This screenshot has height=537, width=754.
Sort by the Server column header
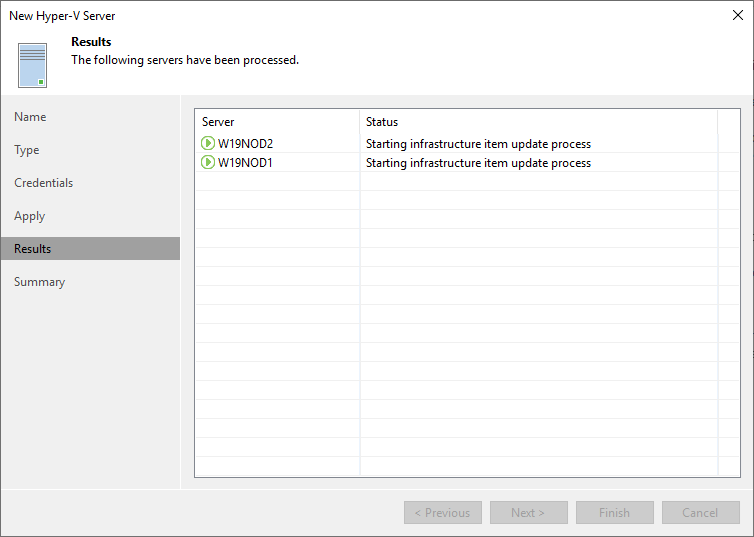(x=277, y=122)
